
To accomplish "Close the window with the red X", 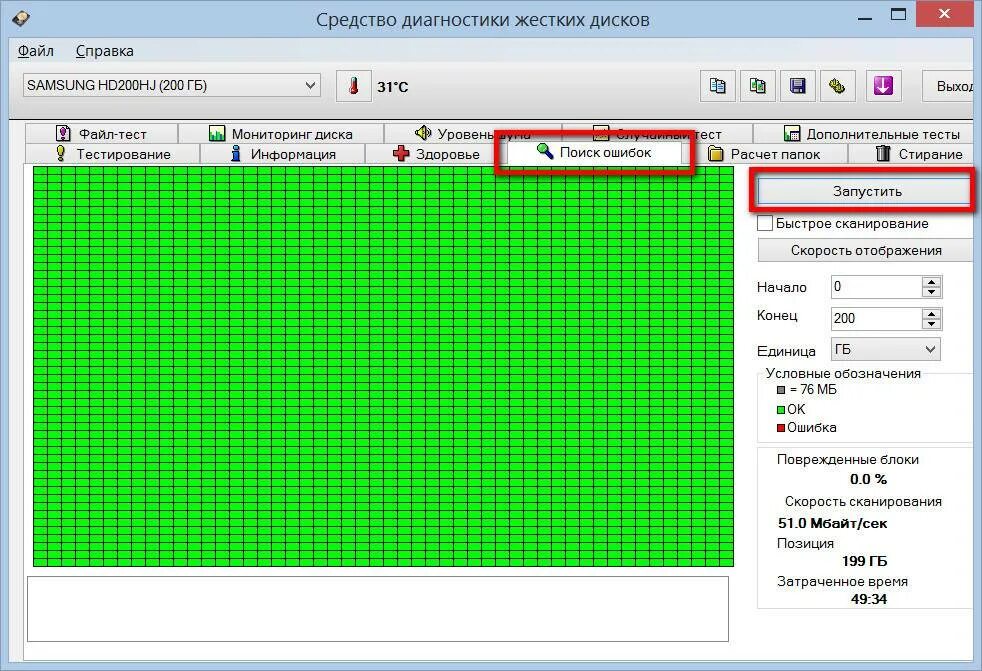I will click(945, 13).
